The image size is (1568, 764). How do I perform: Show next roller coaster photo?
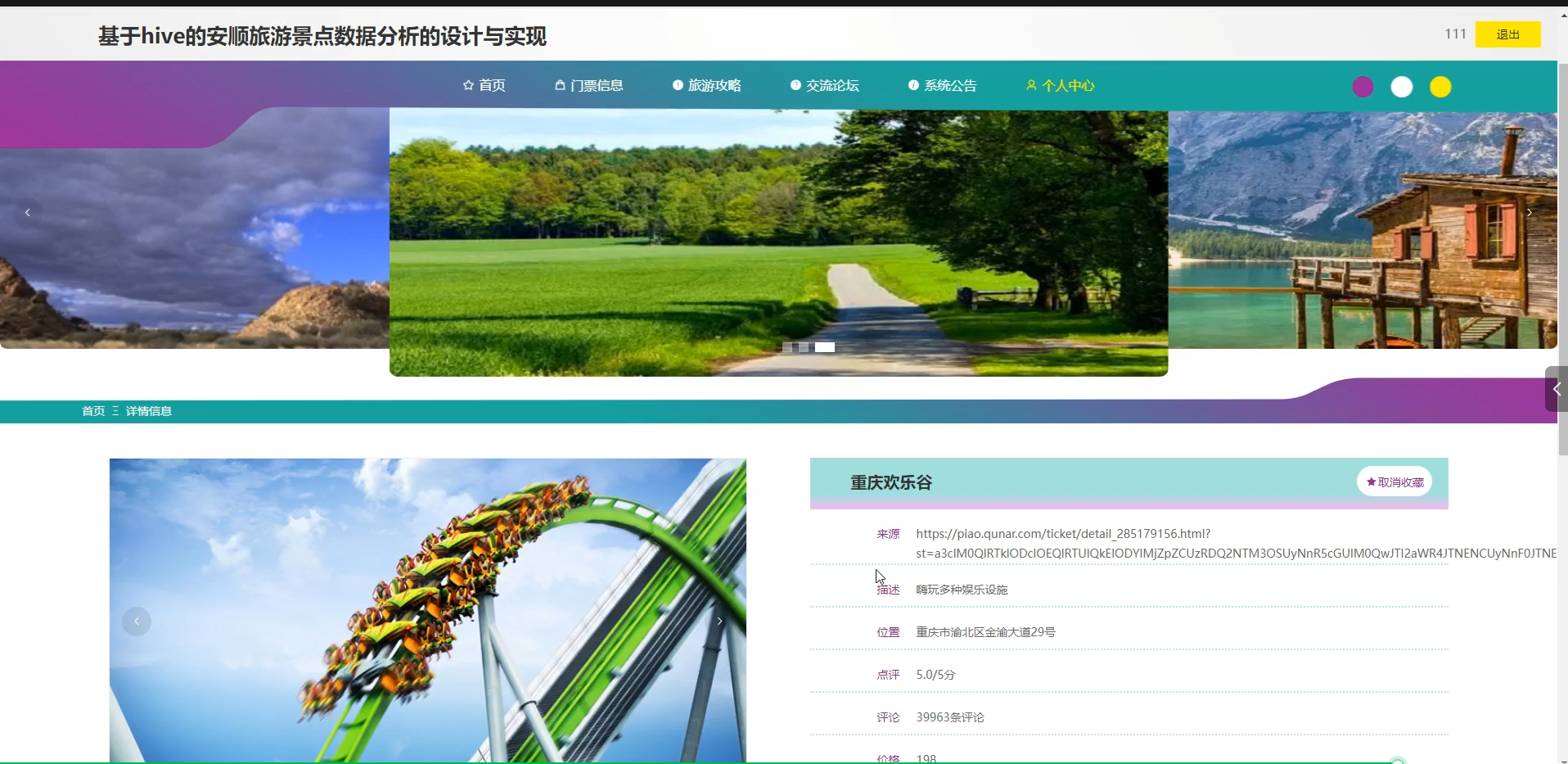click(719, 622)
